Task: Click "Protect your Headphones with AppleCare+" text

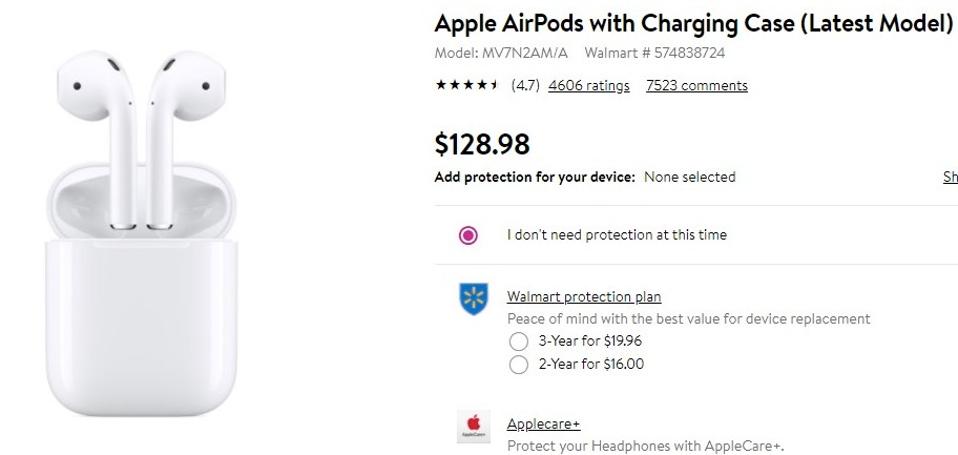Action: [x=645, y=446]
